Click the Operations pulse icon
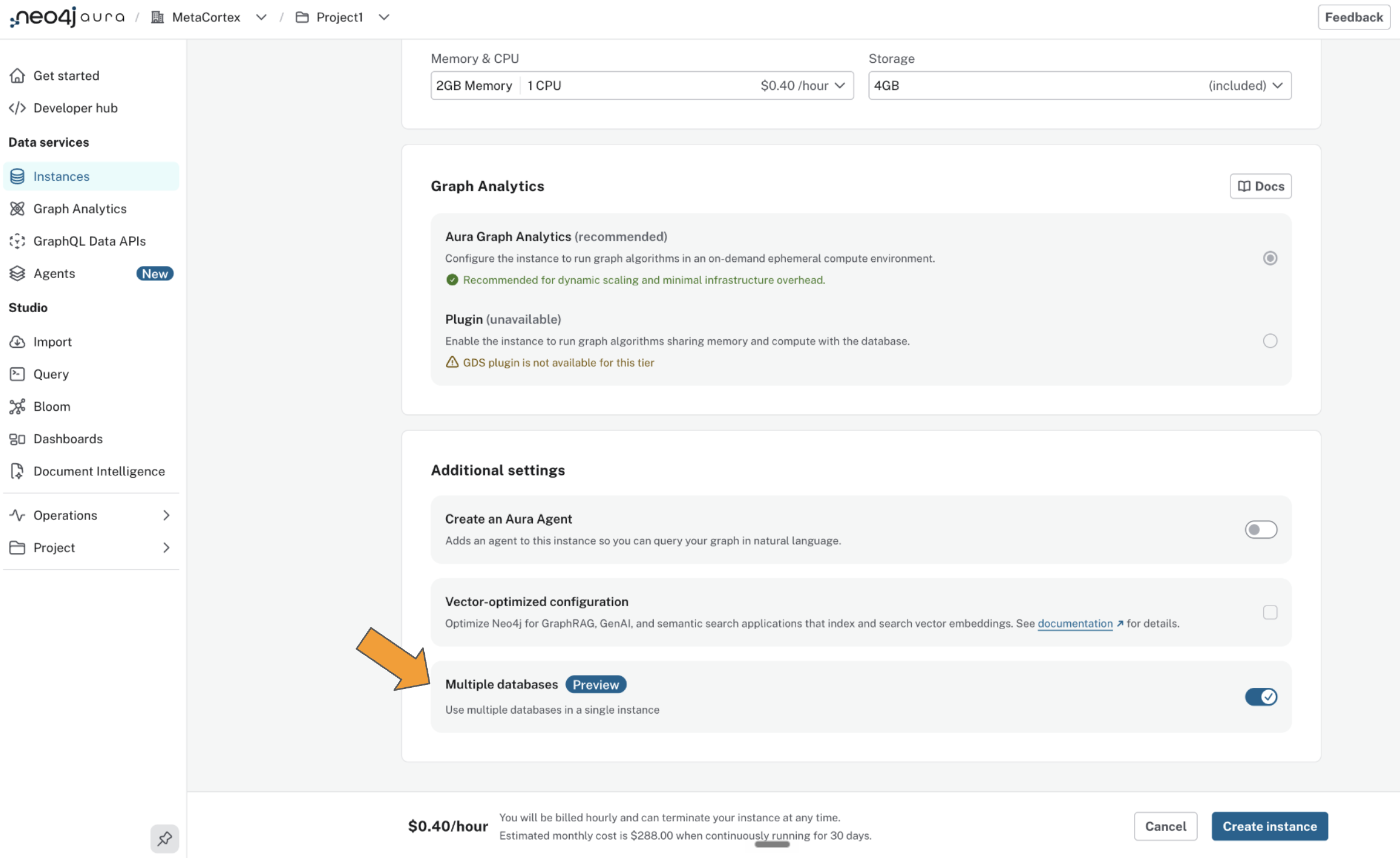Image resolution: width=1400 pixels, height=858 pixels. [18, 515]
